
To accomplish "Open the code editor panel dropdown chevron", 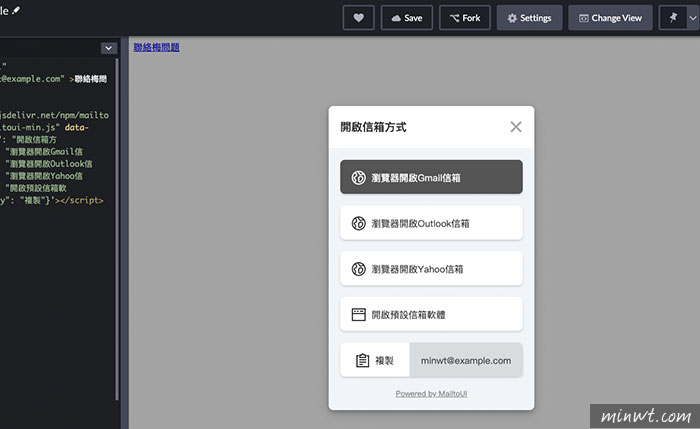I will (x=108, y=48).
